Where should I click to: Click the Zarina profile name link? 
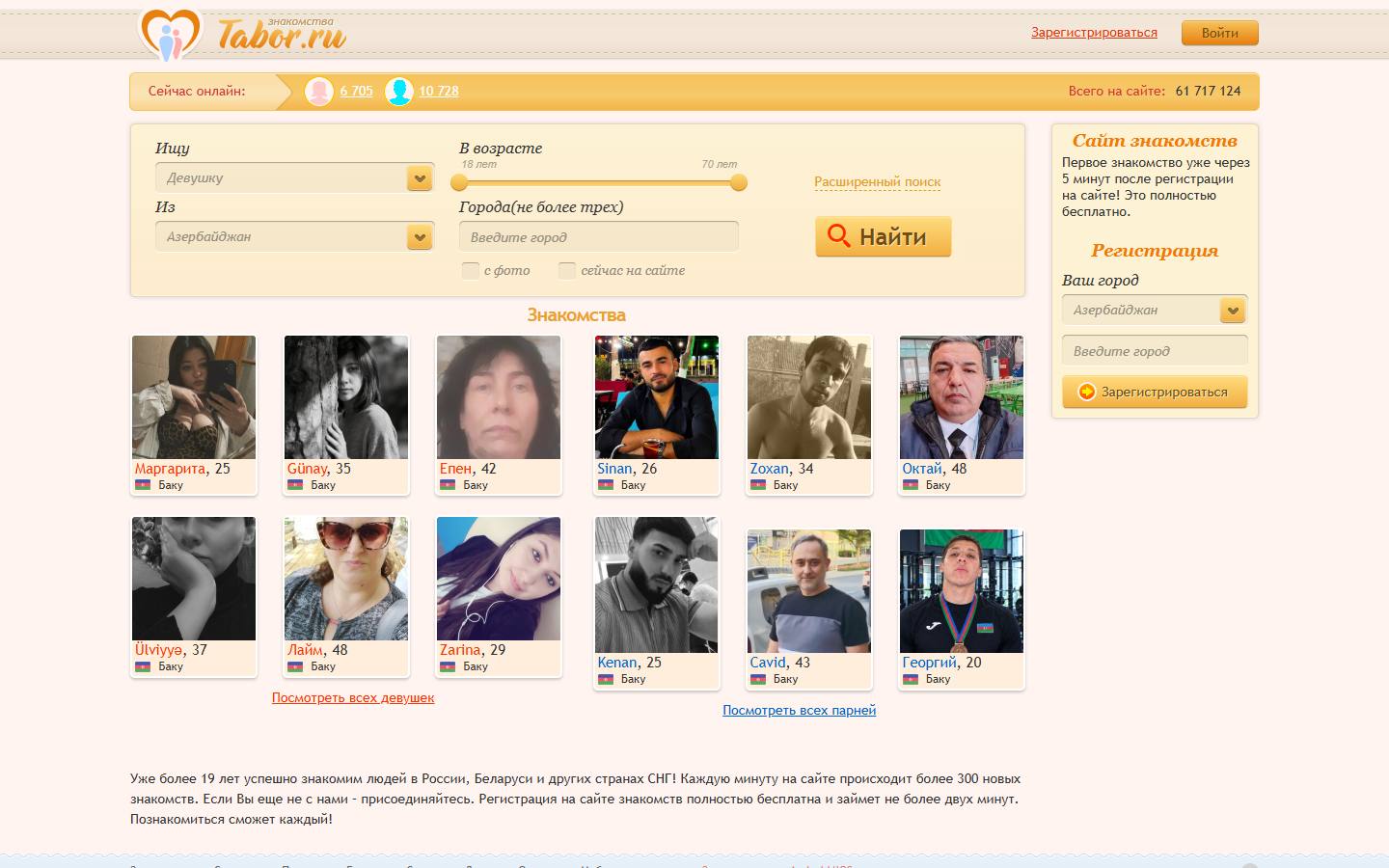click(x=460, y=650)
